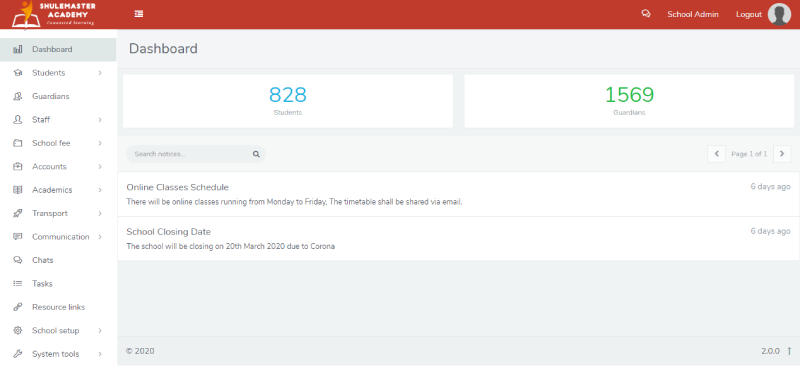This screenshot has height=366, width=800.
Task: Expand the Students submenu chevron
Action: 100,73
